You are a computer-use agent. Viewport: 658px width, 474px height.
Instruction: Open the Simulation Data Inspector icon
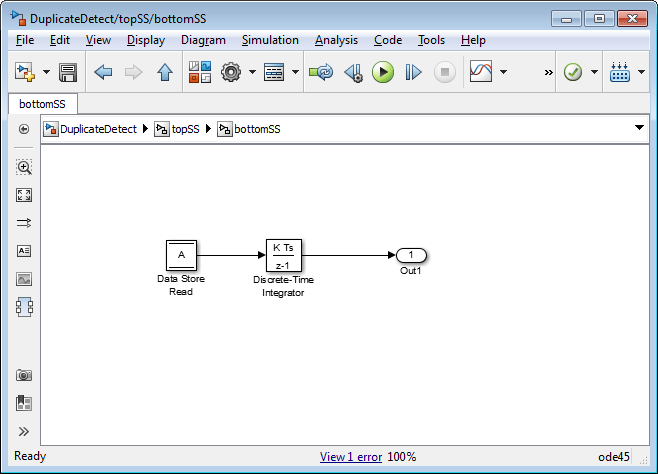(481, 71)
